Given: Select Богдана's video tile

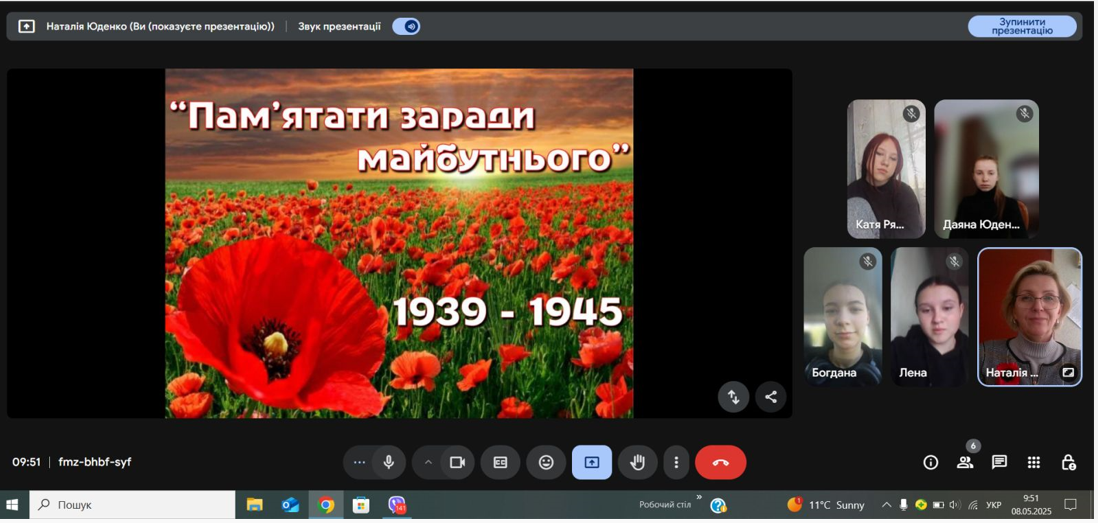Looking at the screenshot, I should (x=843, y=316).
